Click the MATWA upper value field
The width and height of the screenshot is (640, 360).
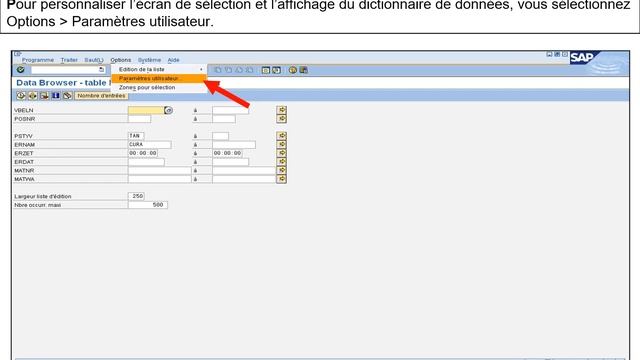(244, 179)
